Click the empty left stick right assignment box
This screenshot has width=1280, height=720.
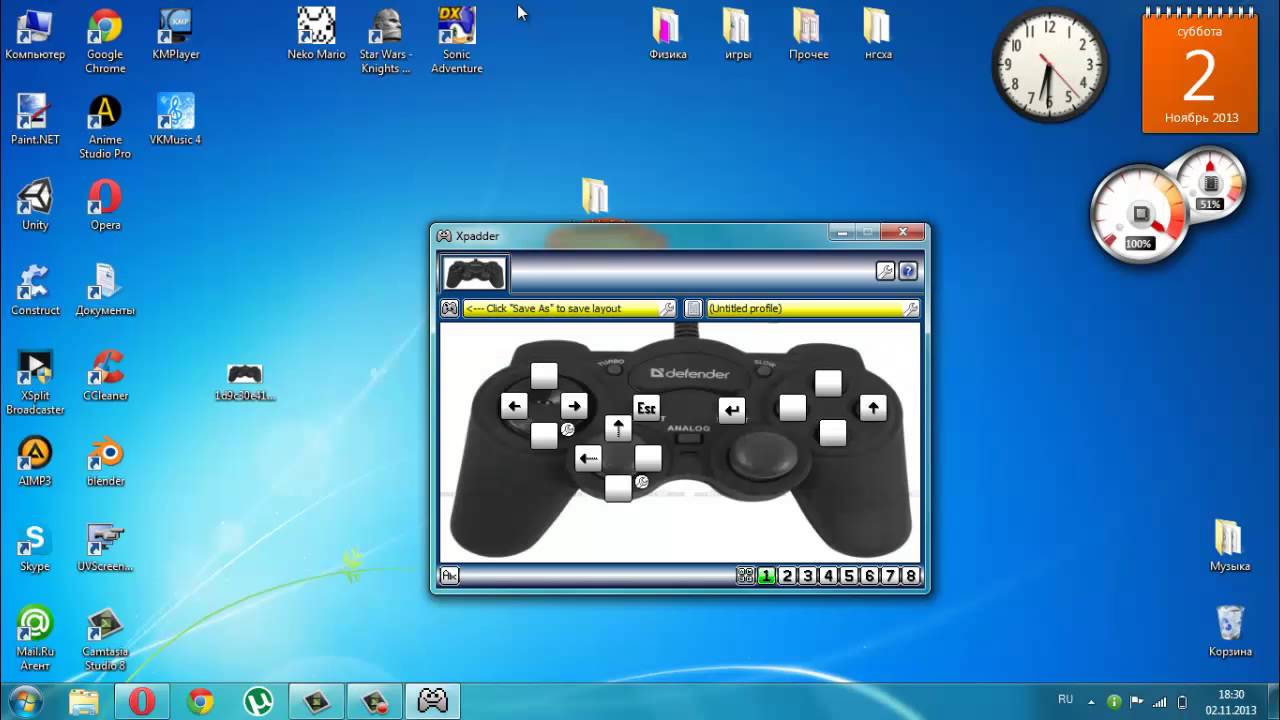pos(648,459)
